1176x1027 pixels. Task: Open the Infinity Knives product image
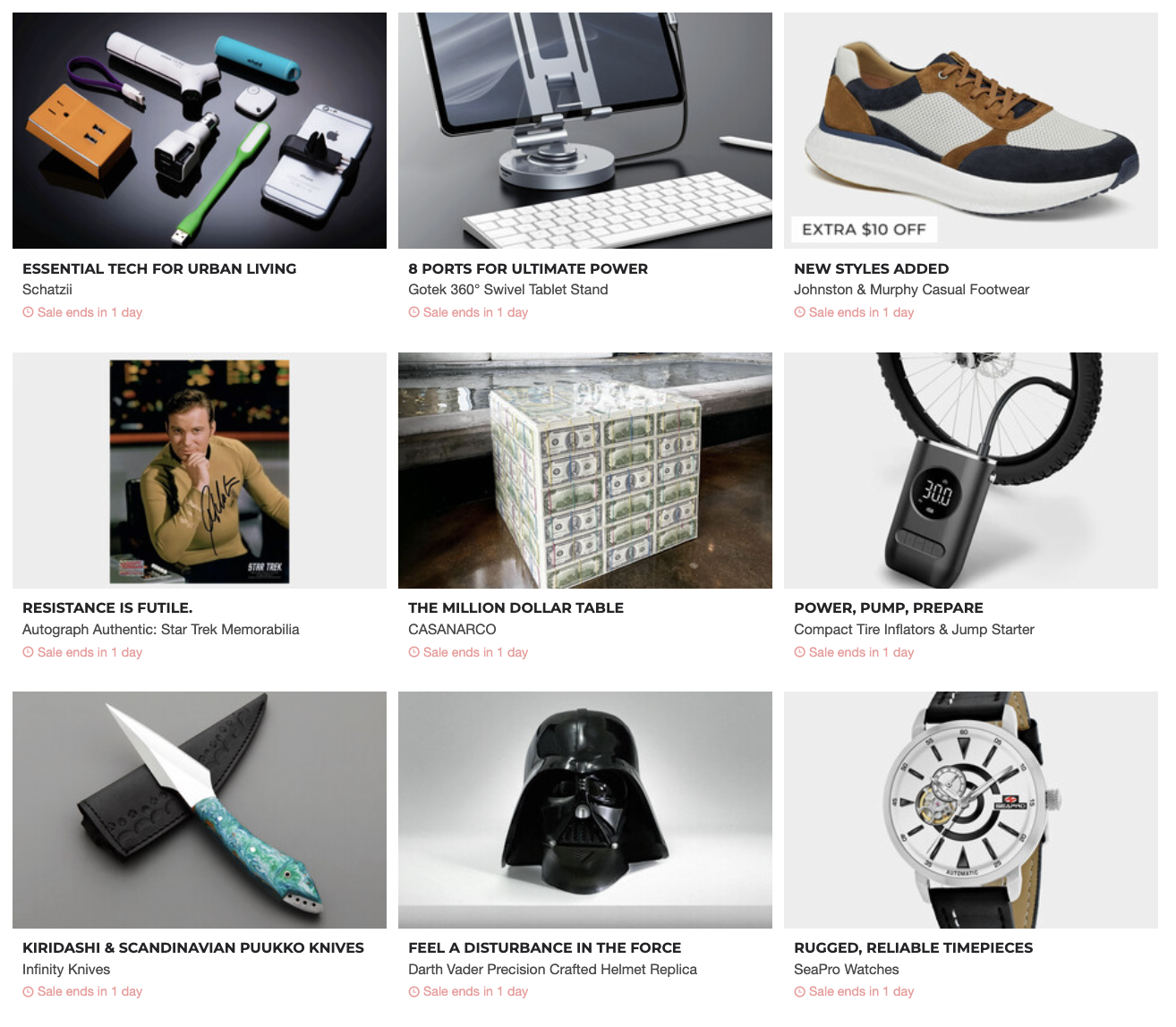pyautogui.click(x=200, y=810)
